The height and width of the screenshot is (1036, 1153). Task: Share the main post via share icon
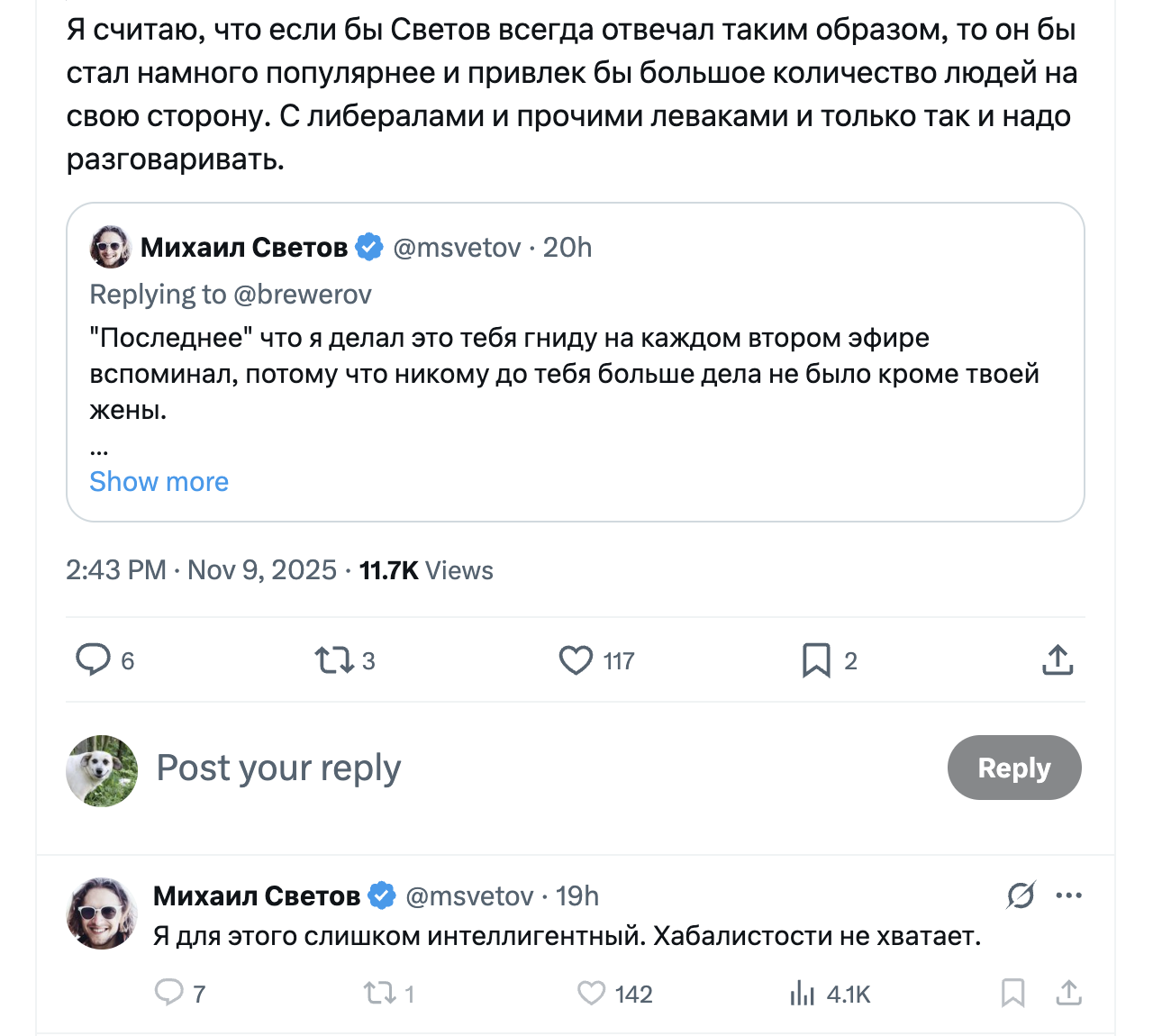coord(1058,660)
